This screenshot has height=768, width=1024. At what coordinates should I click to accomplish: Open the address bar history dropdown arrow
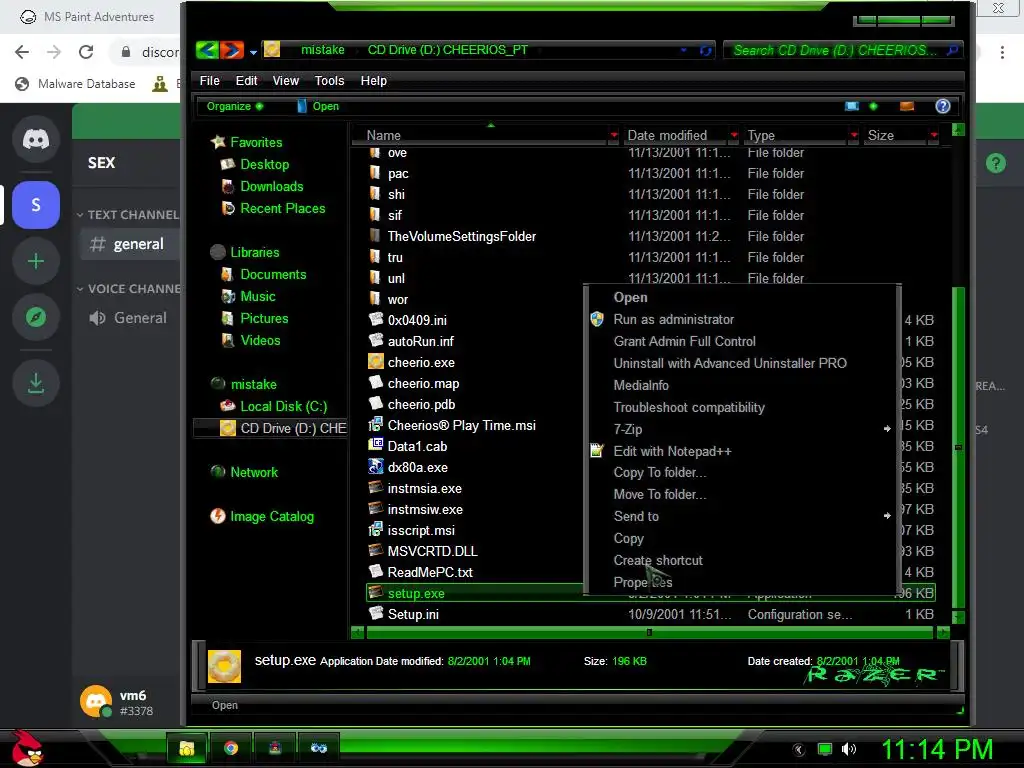tap(684, 50)
